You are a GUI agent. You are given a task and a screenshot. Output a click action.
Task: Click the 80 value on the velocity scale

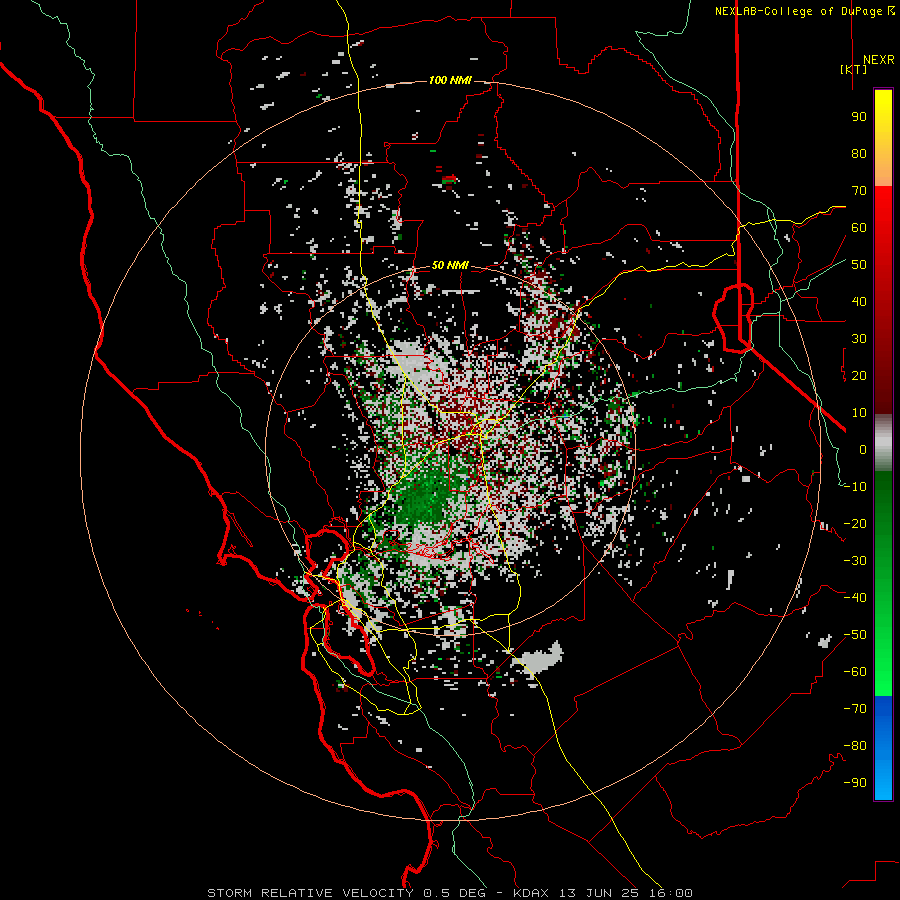point(859,154)
